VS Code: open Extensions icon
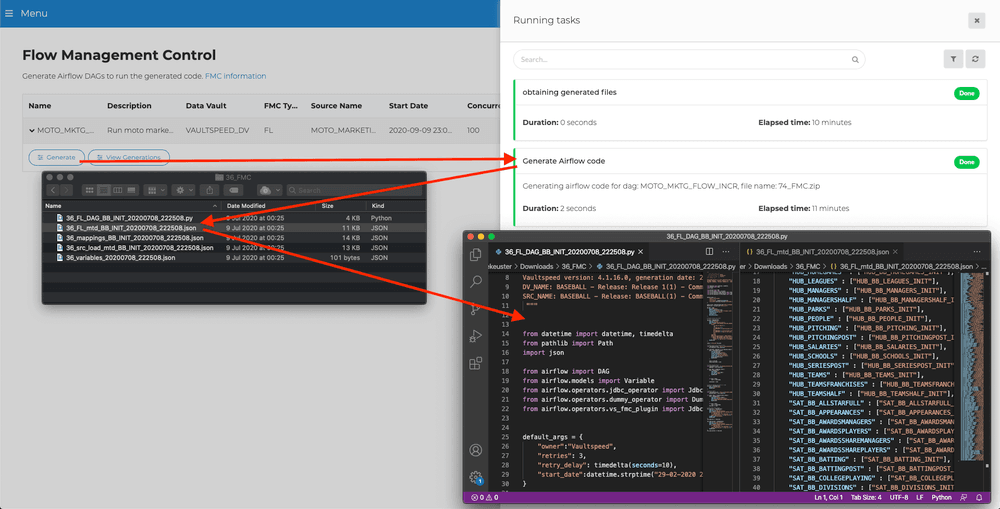The width and height of the screenshot is (1000, 509). (x=475, y=364)
